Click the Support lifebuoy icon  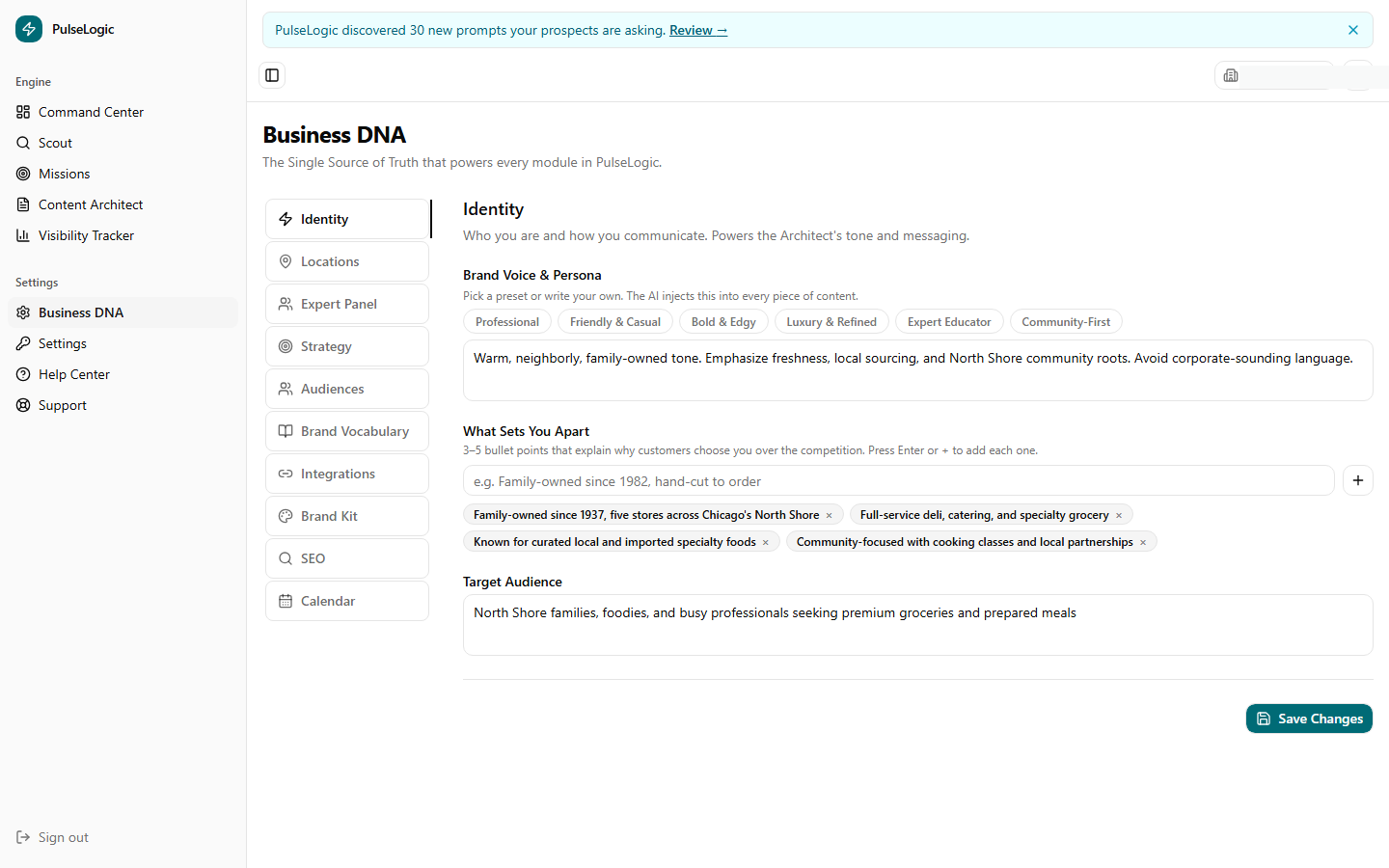23,405
